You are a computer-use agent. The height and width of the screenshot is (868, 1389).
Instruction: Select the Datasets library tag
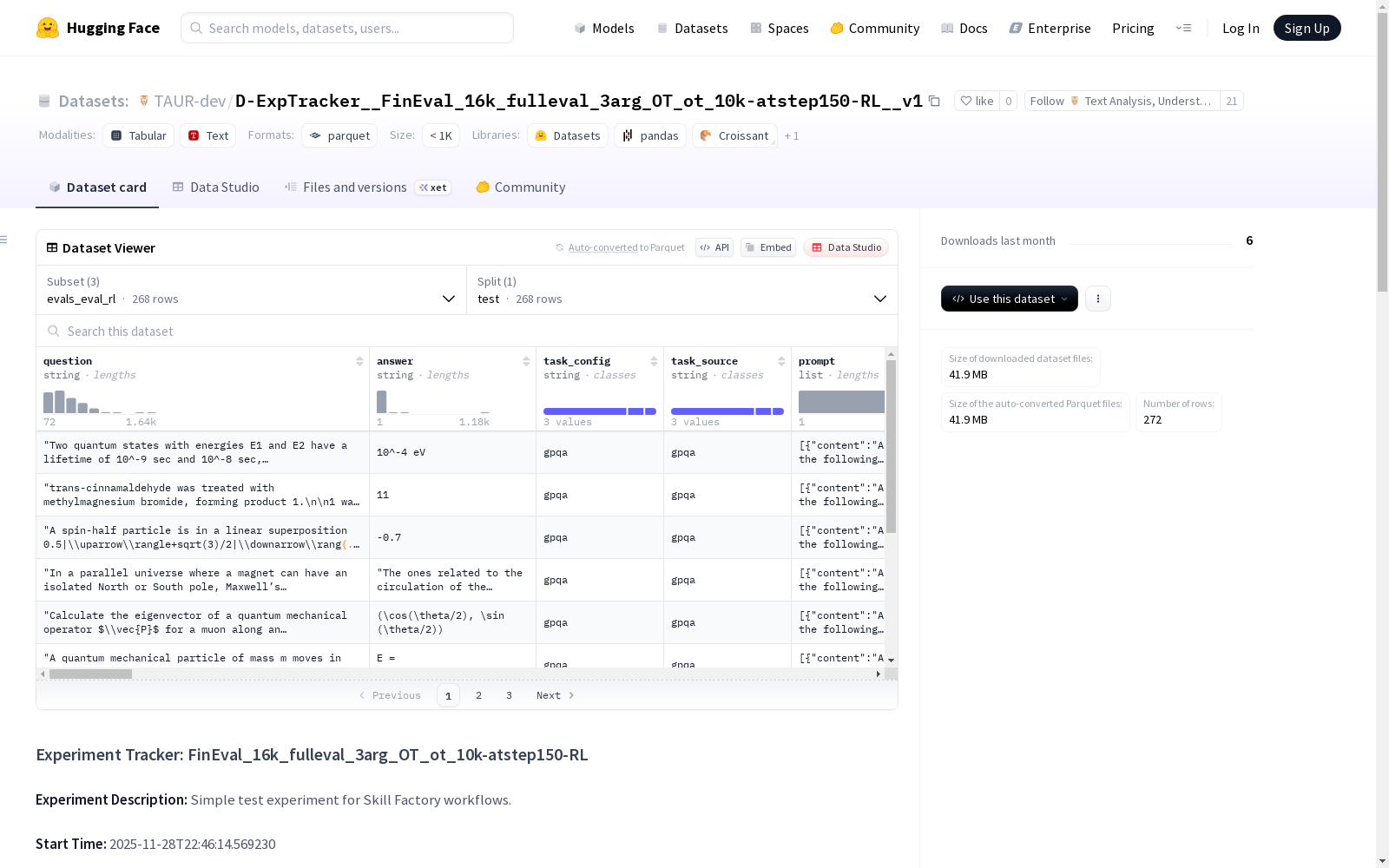click(568, 135)
